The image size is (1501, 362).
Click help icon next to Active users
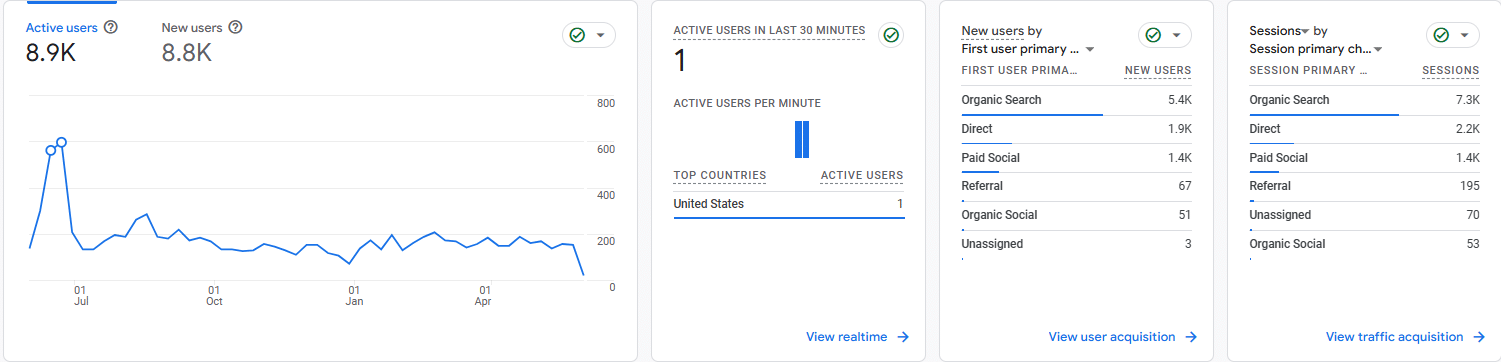pos(111,27)
